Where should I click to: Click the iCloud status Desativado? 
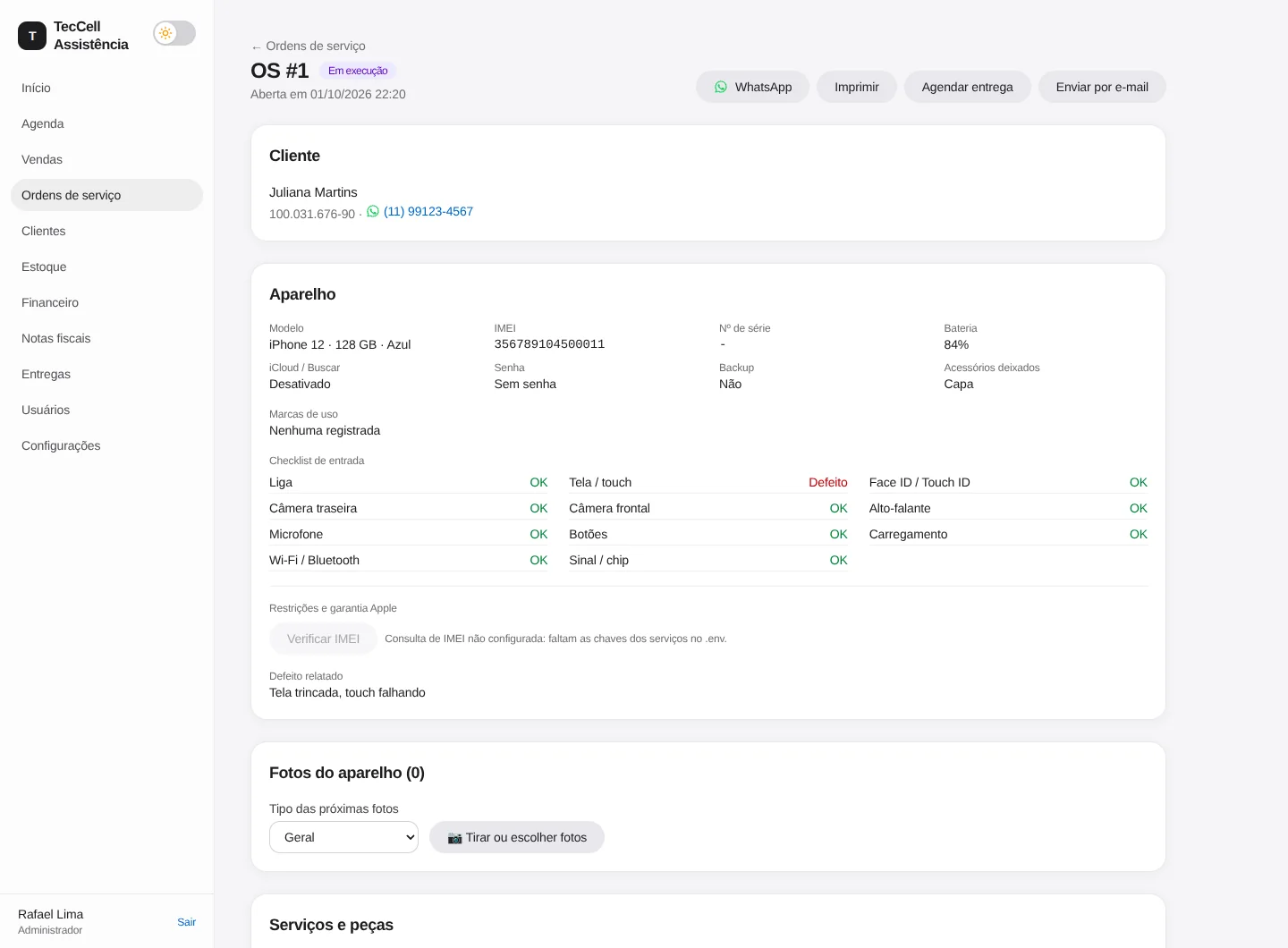pyautogui.click(x=300, y=384)
